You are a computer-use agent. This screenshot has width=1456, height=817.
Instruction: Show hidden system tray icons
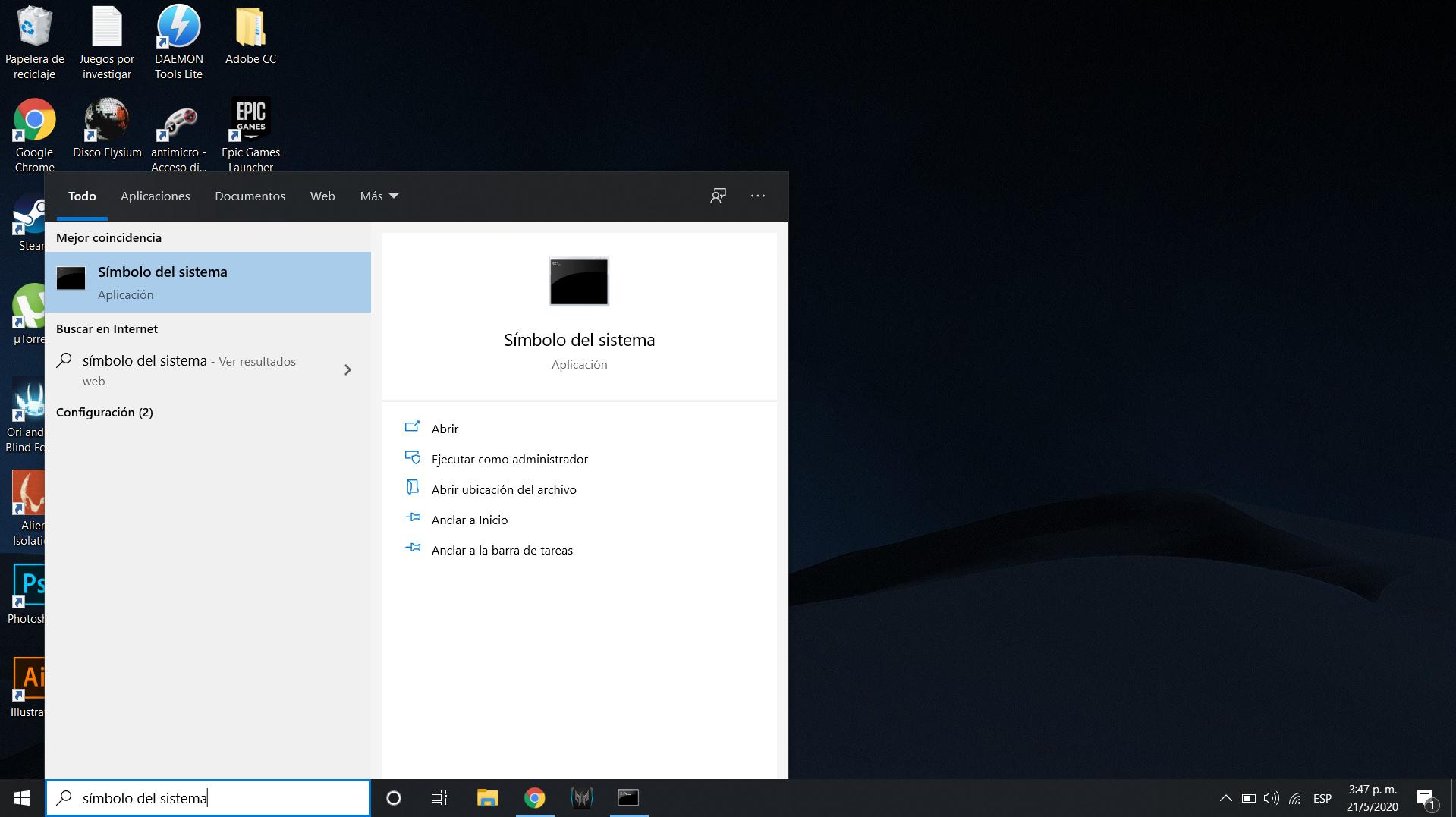pos(1225,798)
